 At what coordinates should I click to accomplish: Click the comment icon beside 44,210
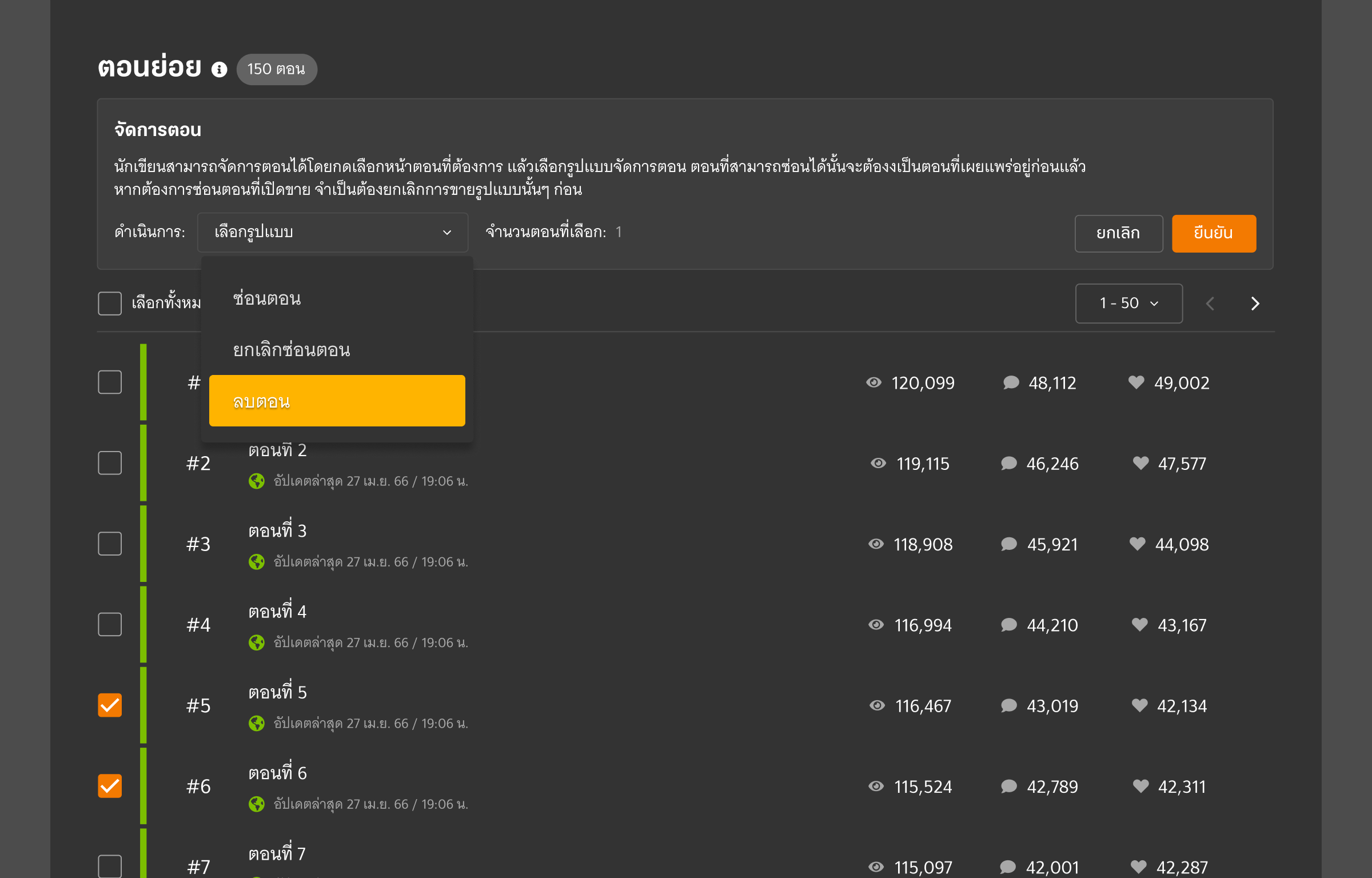coord(1009,625)
